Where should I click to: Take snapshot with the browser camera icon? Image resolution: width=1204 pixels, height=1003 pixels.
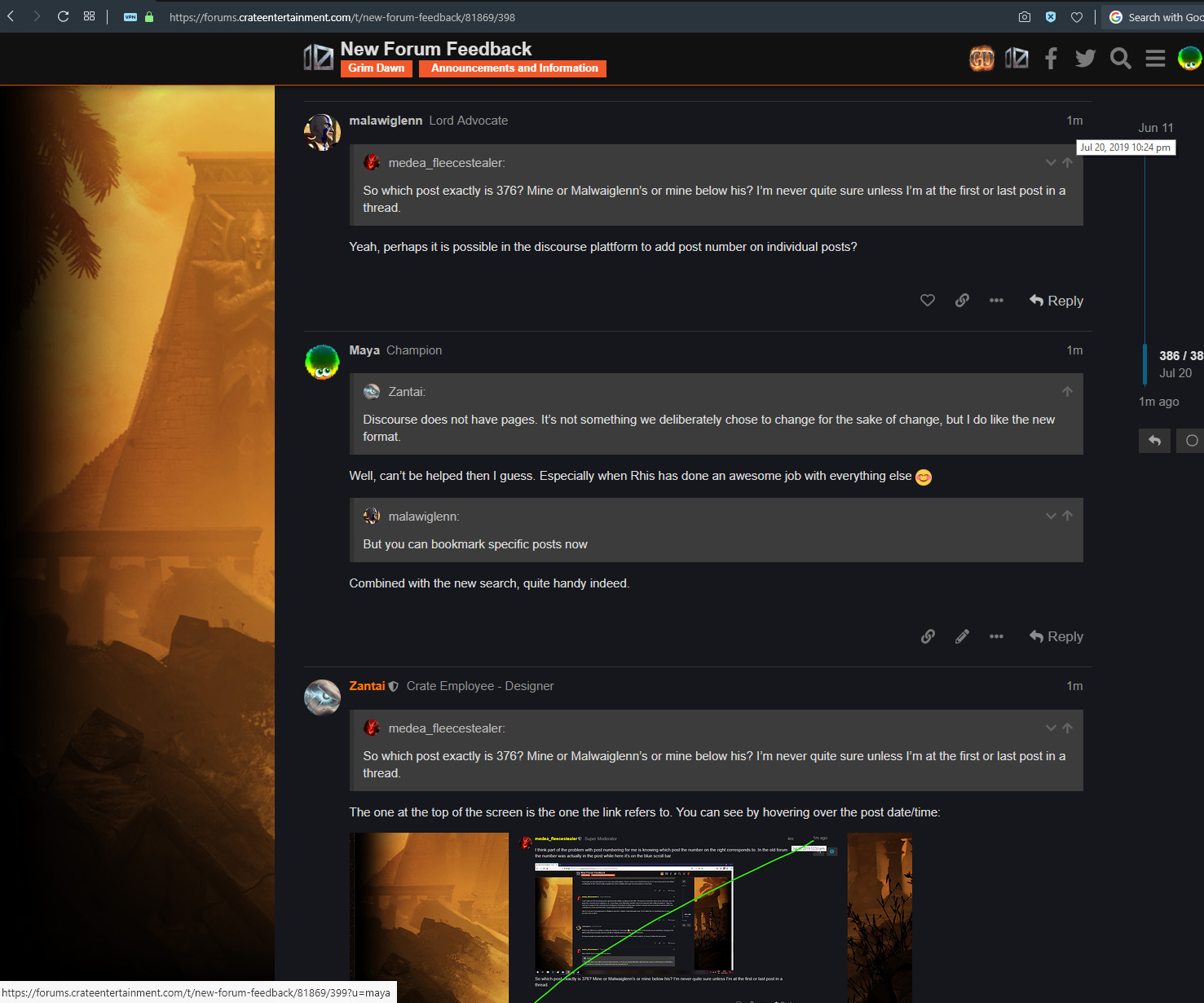click(1025, 17)
